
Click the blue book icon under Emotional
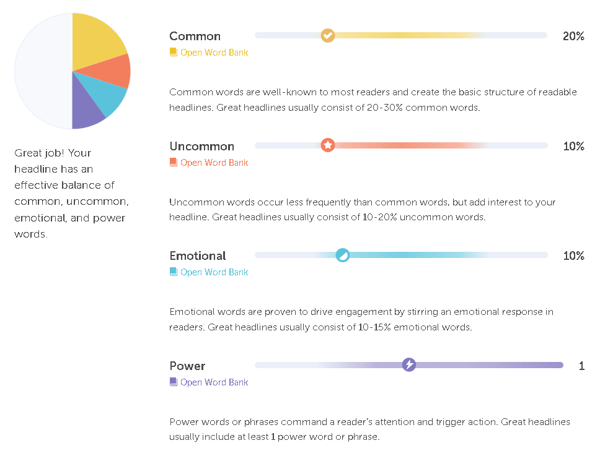coord(173,272)
